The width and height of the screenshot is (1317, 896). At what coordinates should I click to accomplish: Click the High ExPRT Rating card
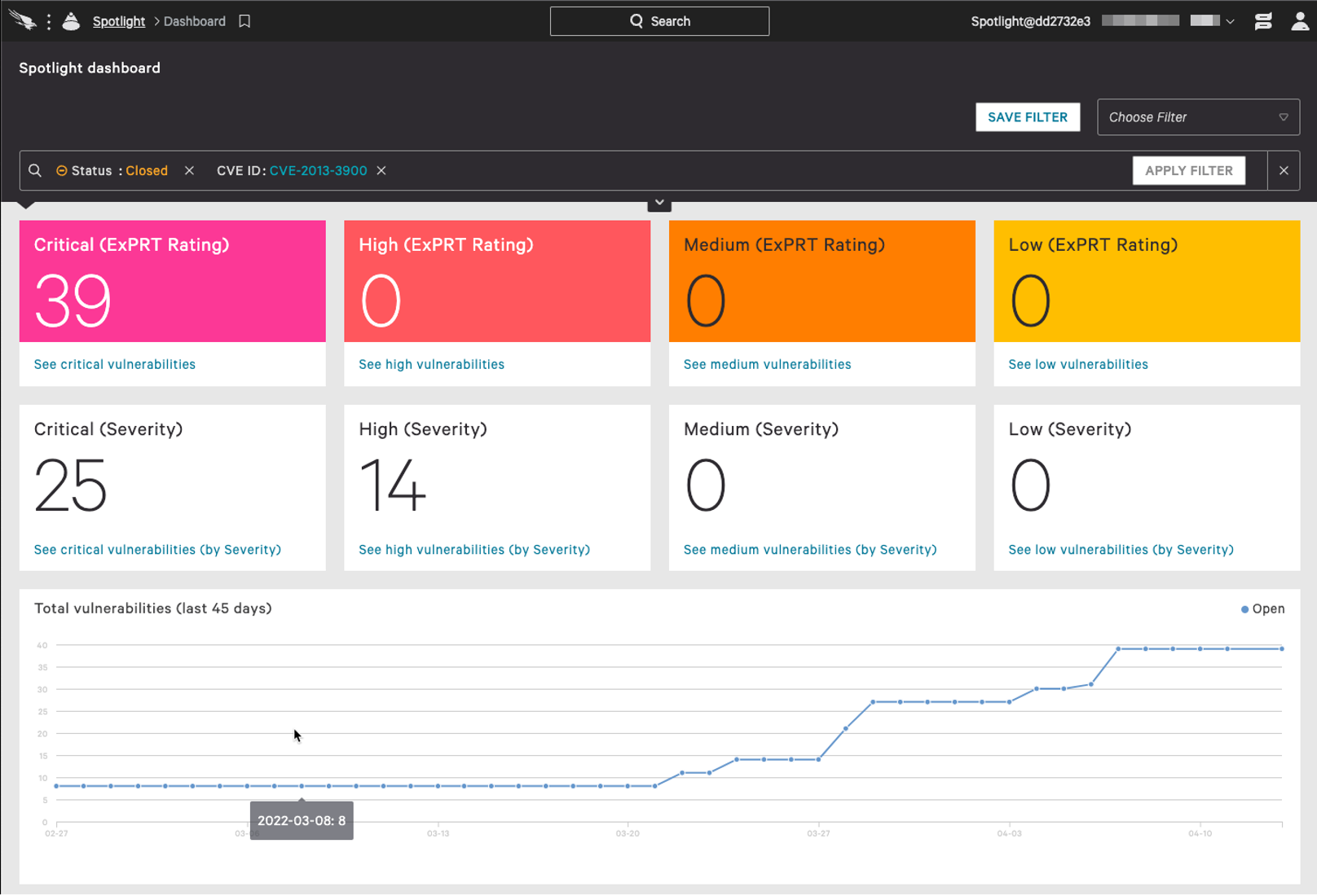tap(497, 281)
